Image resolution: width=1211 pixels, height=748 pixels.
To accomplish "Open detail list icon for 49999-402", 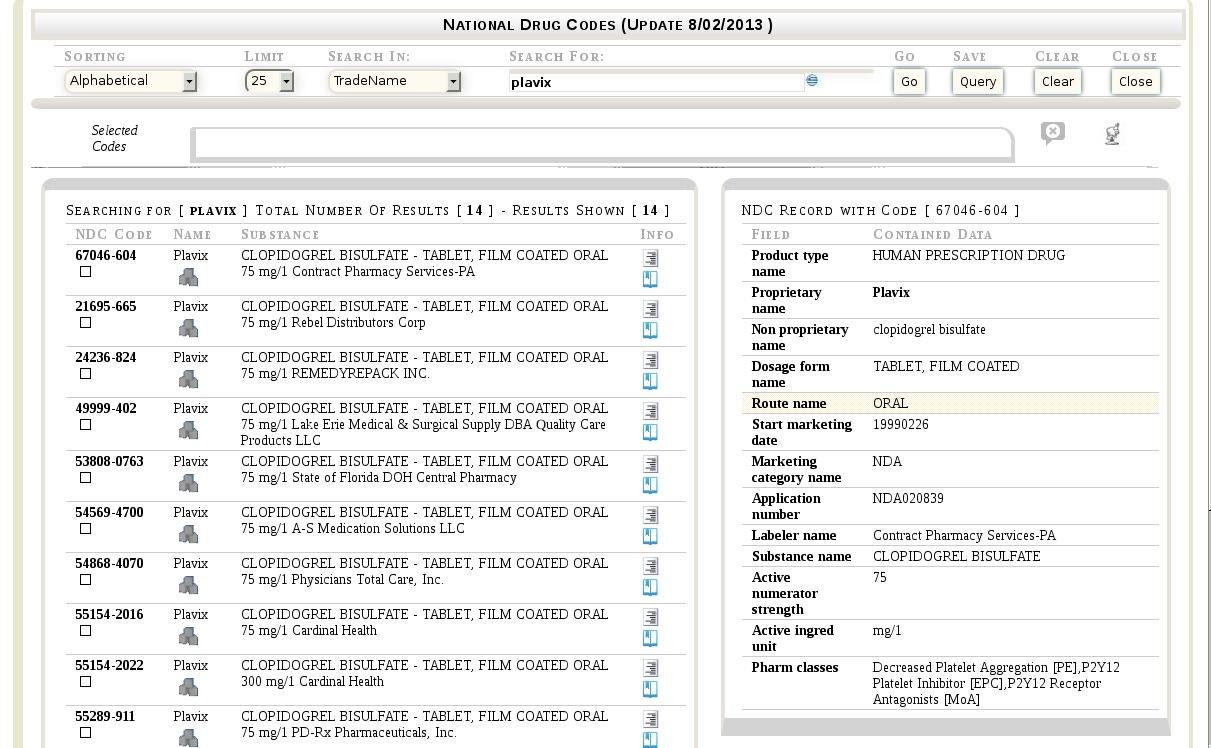I will point(651,410).
